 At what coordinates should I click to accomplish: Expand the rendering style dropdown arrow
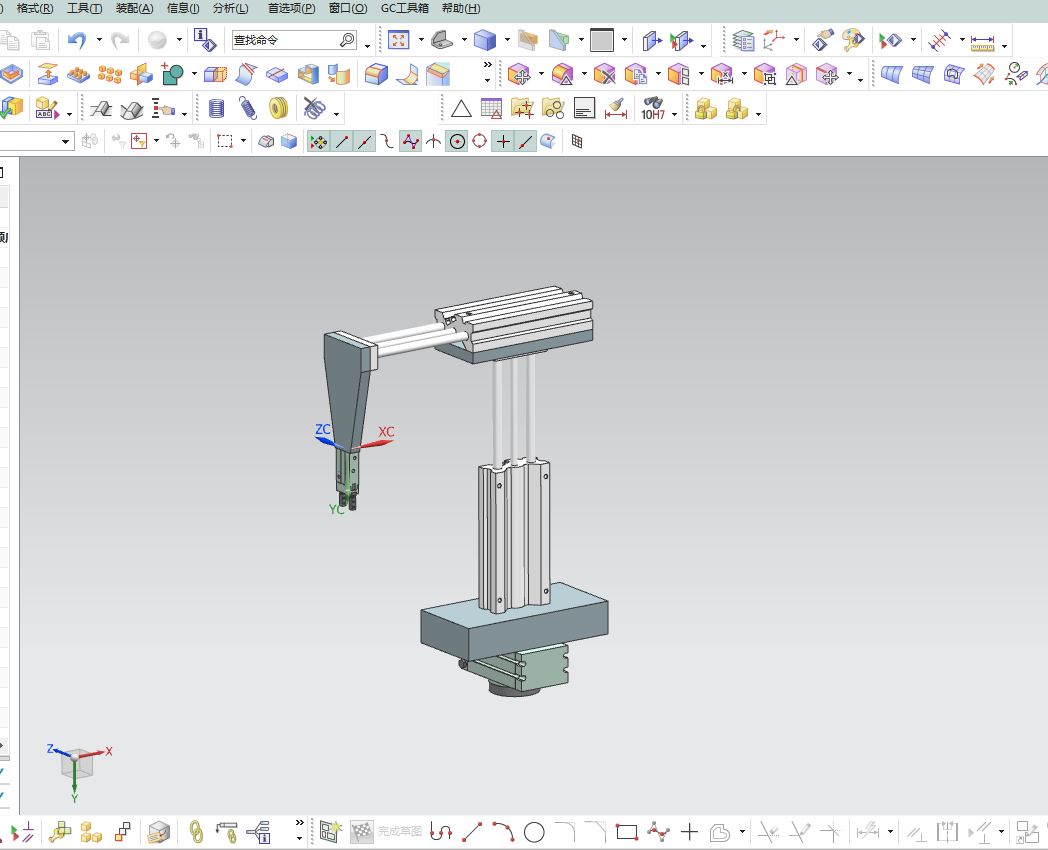507,40
